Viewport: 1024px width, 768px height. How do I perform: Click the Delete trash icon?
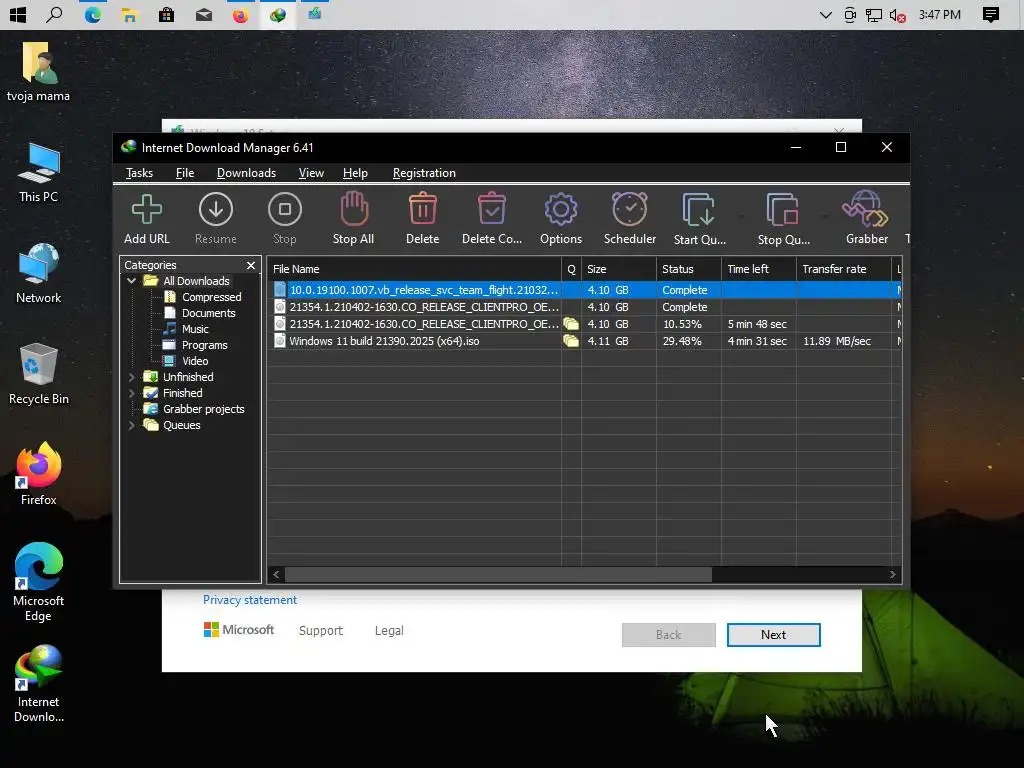[x=423, y=209]
